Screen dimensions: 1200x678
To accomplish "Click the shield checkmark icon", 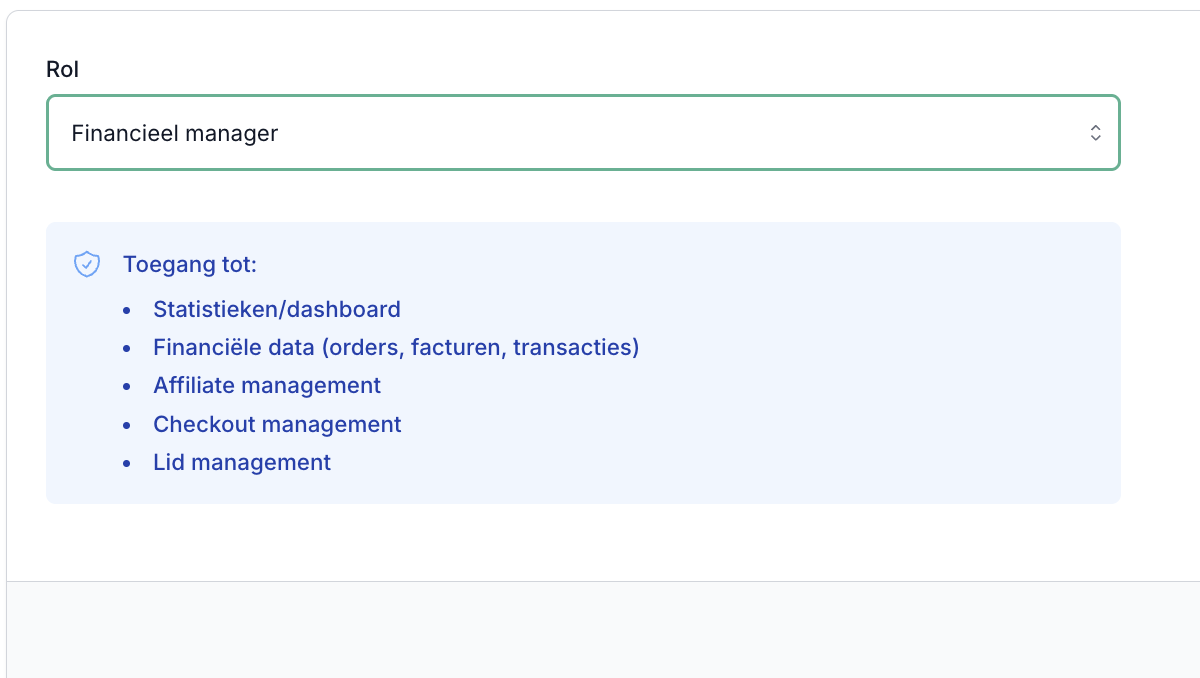I will pyautogui.click(x=87, y=265).
